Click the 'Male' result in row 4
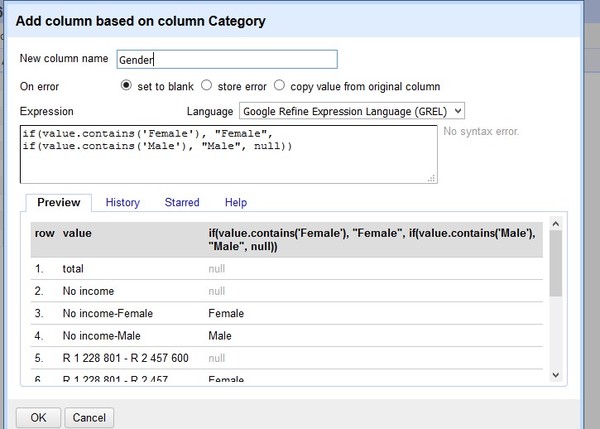This screenshot has height=429, width=600. click(220, 336)
